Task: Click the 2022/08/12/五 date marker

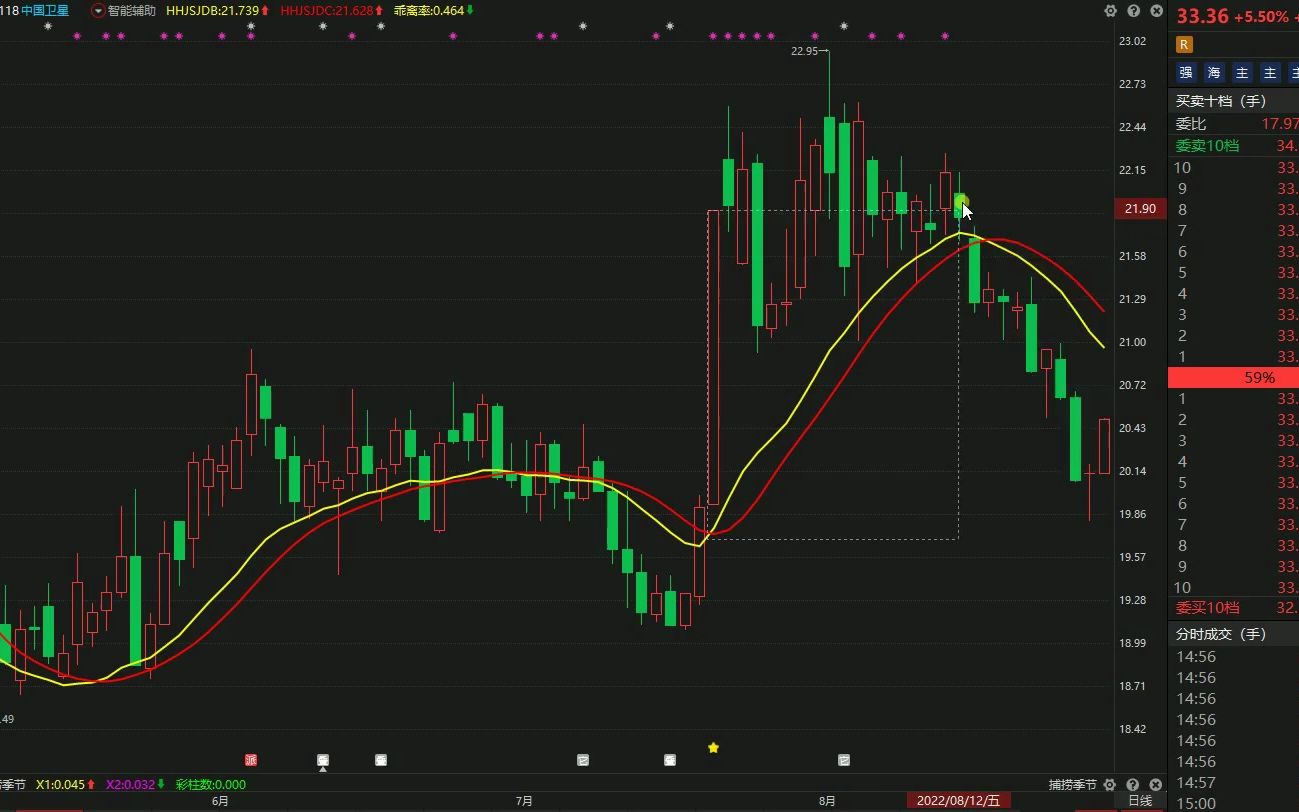Action: coord(959,801)
